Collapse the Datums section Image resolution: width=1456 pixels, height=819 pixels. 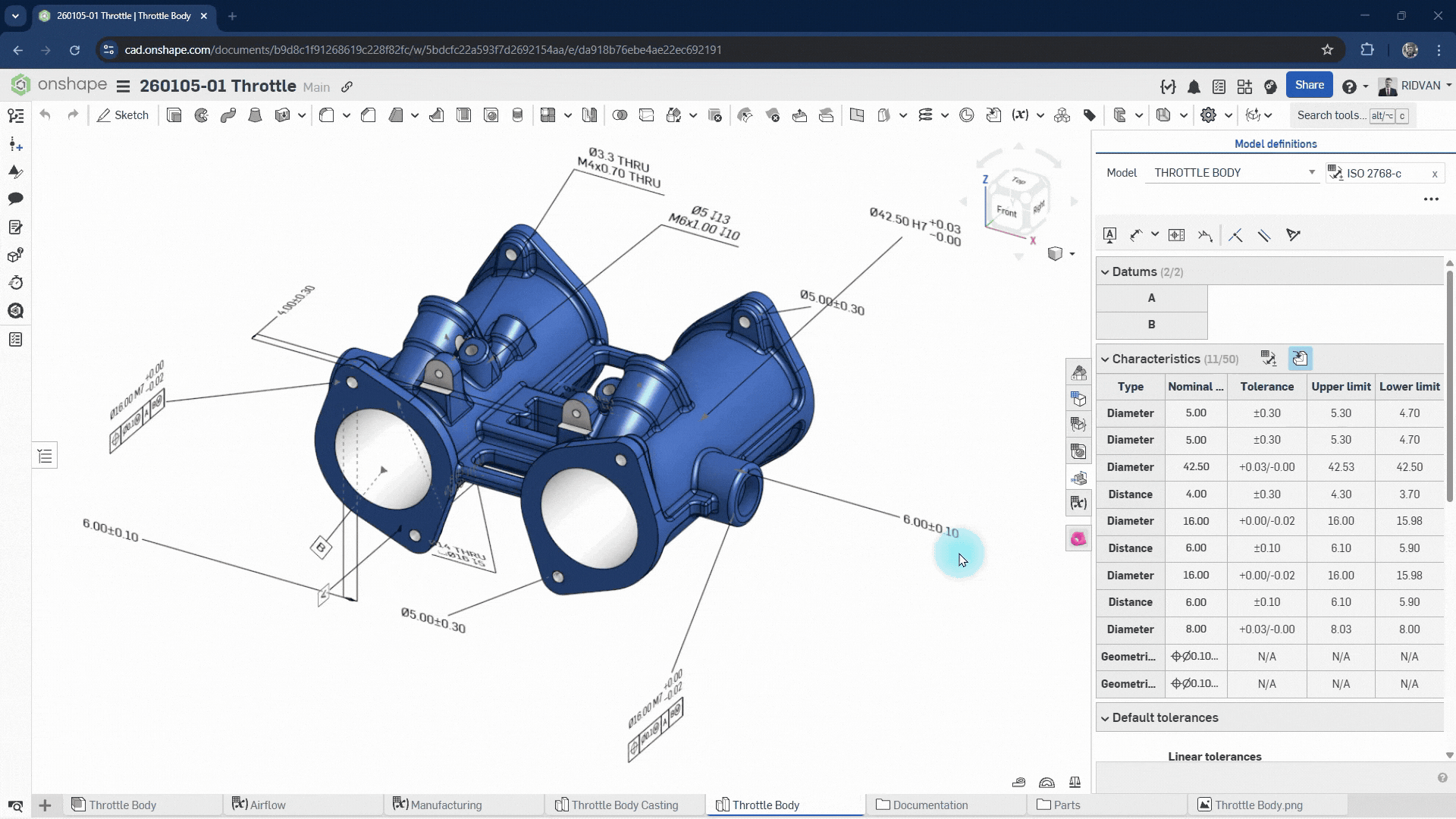coord(1105,271)
